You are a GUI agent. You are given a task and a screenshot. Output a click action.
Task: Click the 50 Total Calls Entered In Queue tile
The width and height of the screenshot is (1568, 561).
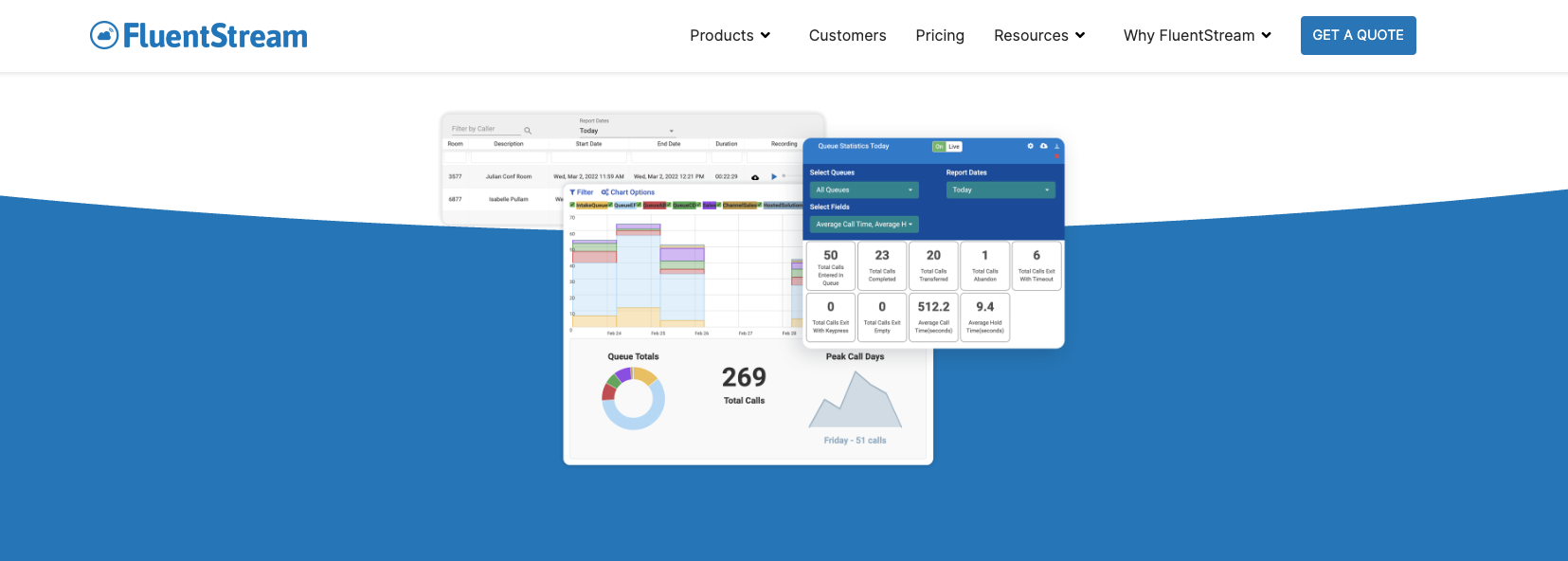(x=831, y=266)
